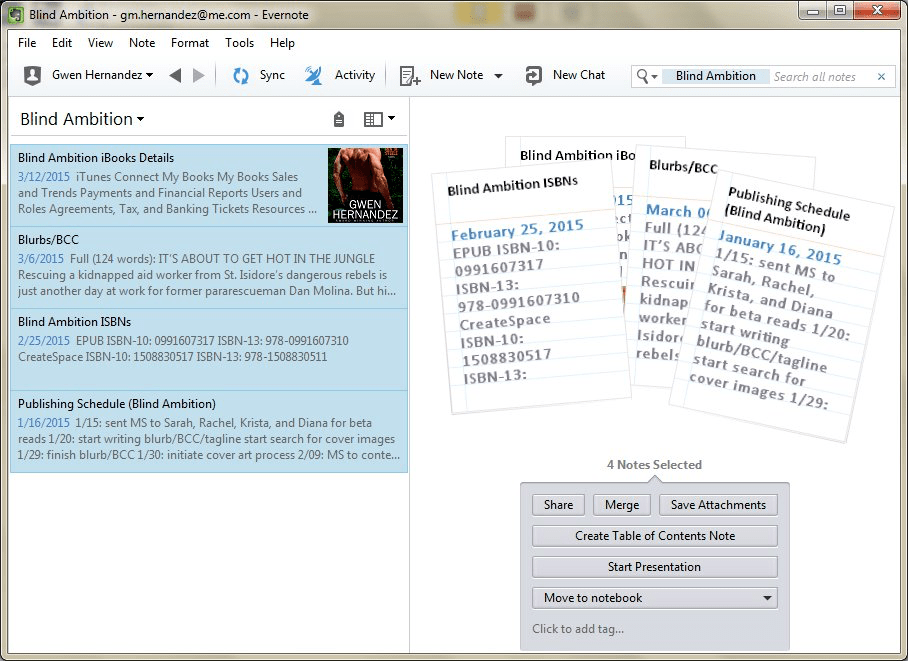This screenshot has width=908, height=661.
Task: Maximize the Evernote window
Action: coord(840,11)
